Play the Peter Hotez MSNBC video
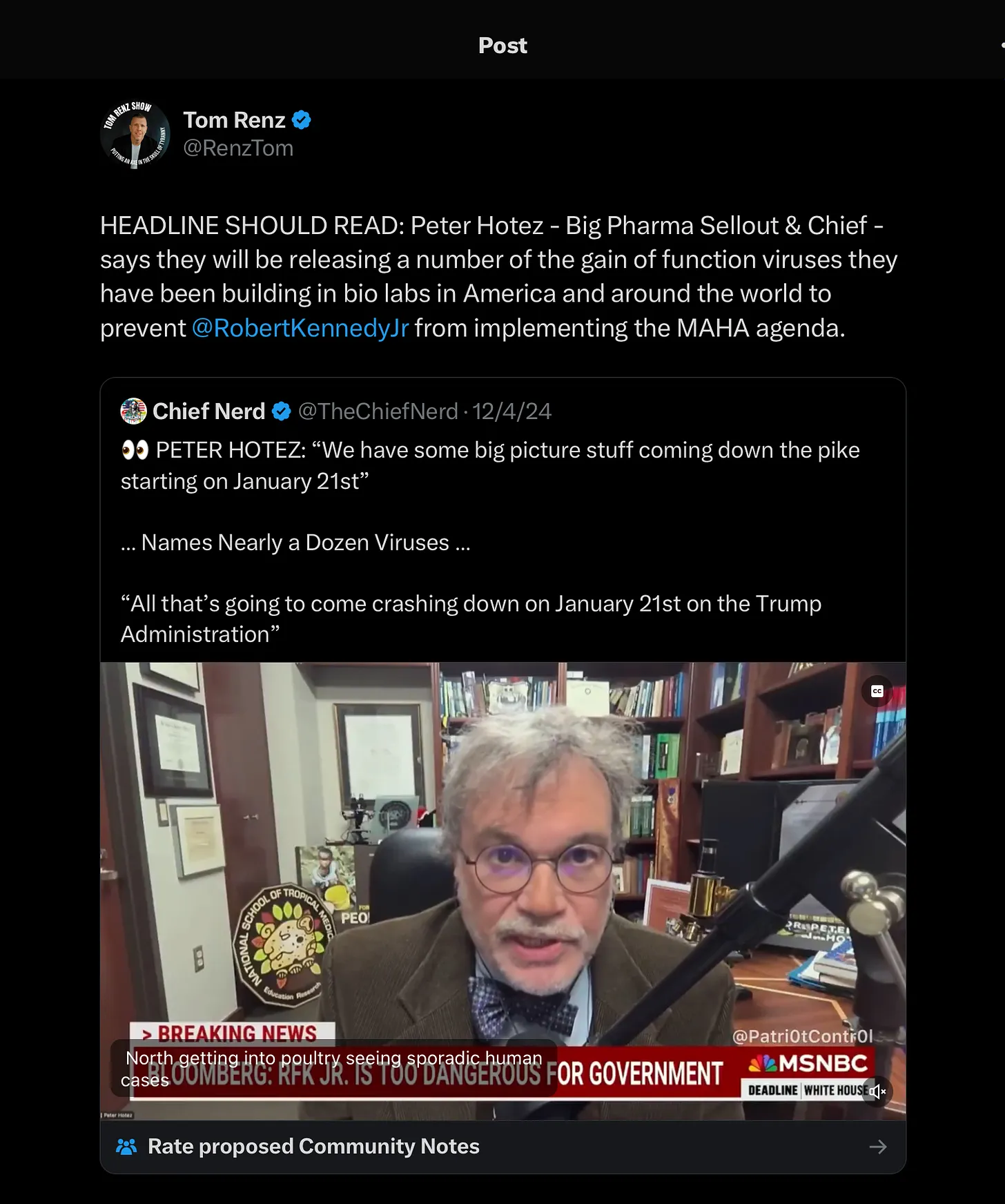Viewport: 1005px width, 1204px height. [x=502, y=891]
